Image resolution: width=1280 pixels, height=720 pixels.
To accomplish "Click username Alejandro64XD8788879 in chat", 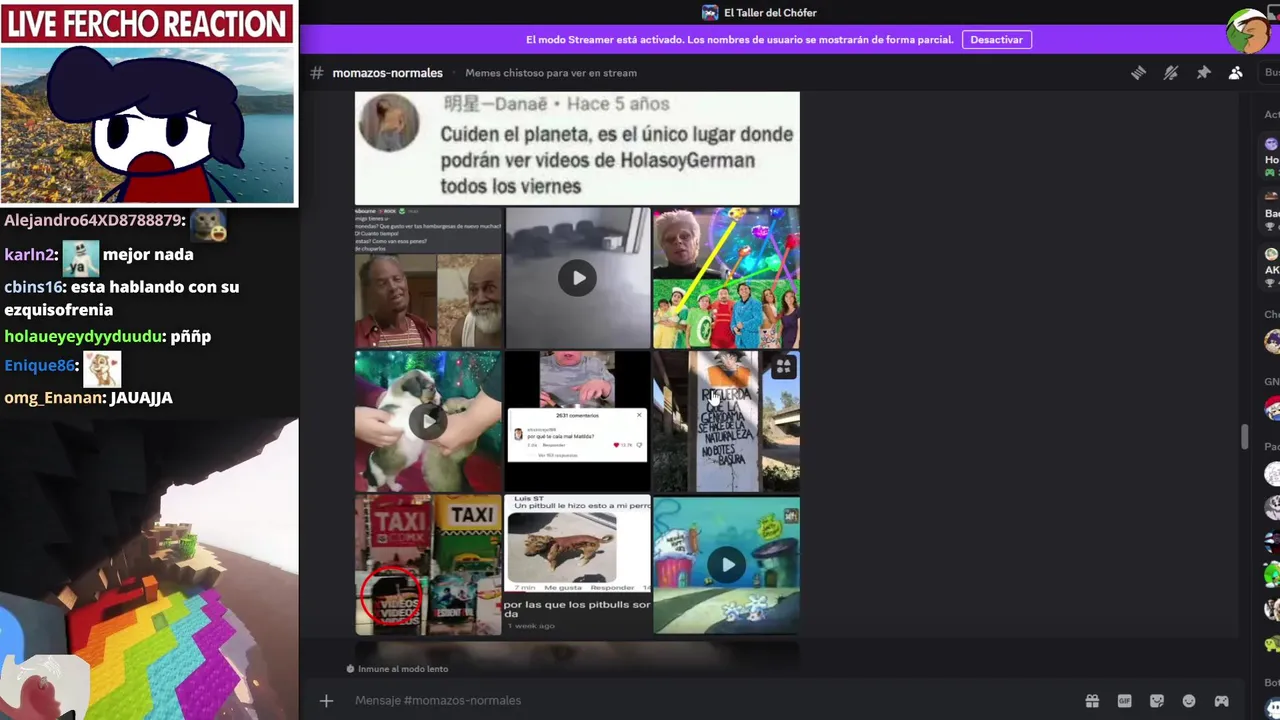I will [95, 220].
